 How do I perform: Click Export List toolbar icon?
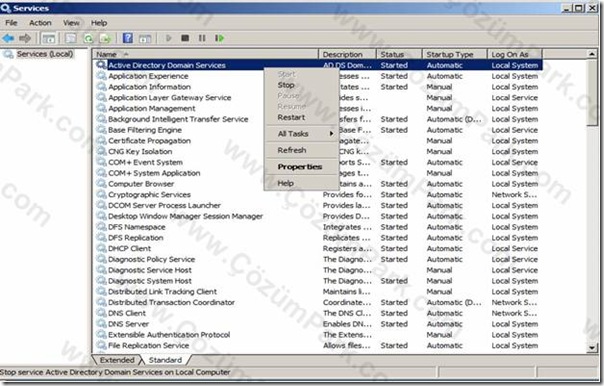[106, 38]
